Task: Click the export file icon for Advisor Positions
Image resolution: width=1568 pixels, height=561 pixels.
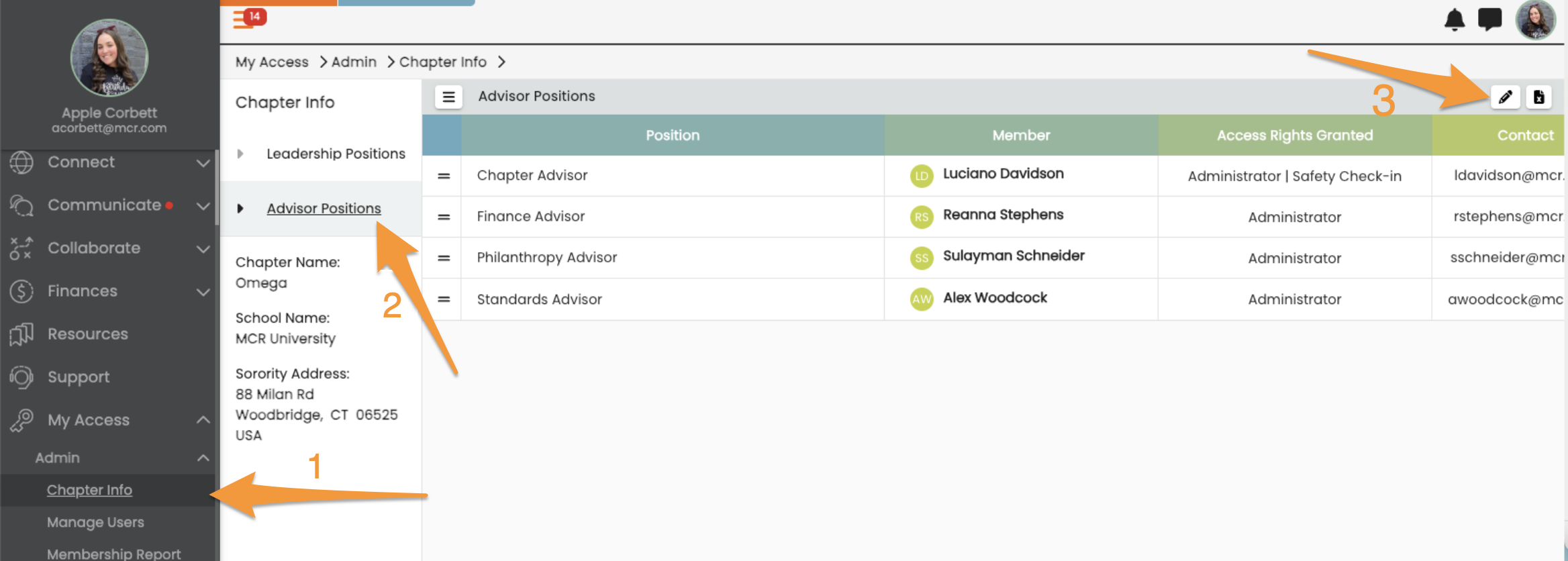Action: tap(1538, 97)
